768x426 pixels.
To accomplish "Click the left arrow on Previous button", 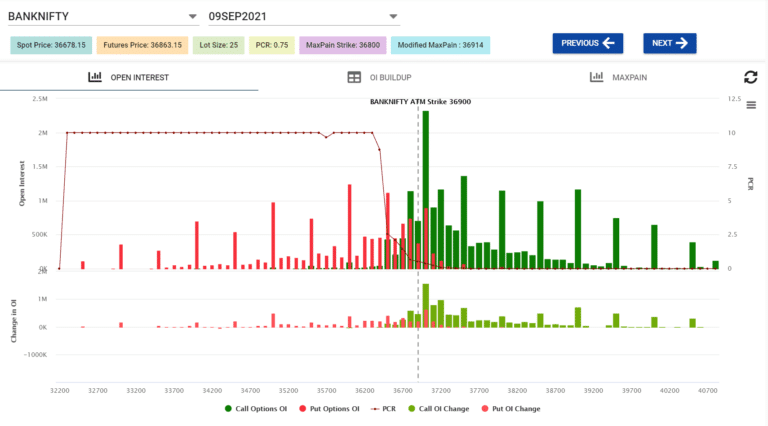I will pyautogui.click(x=609, y=43).
